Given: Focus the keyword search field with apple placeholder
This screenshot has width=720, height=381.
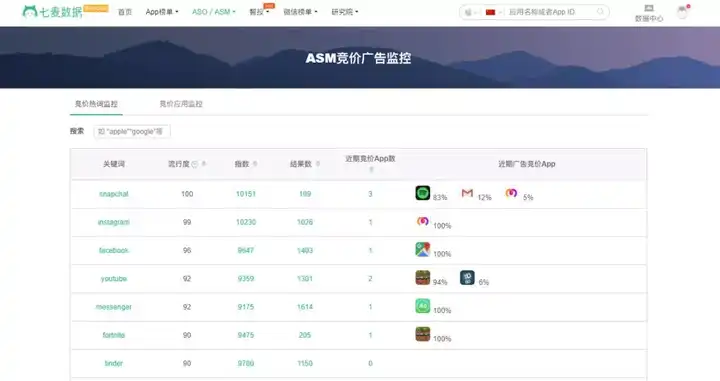Looking at the screenshot, I should click(132, 131).
